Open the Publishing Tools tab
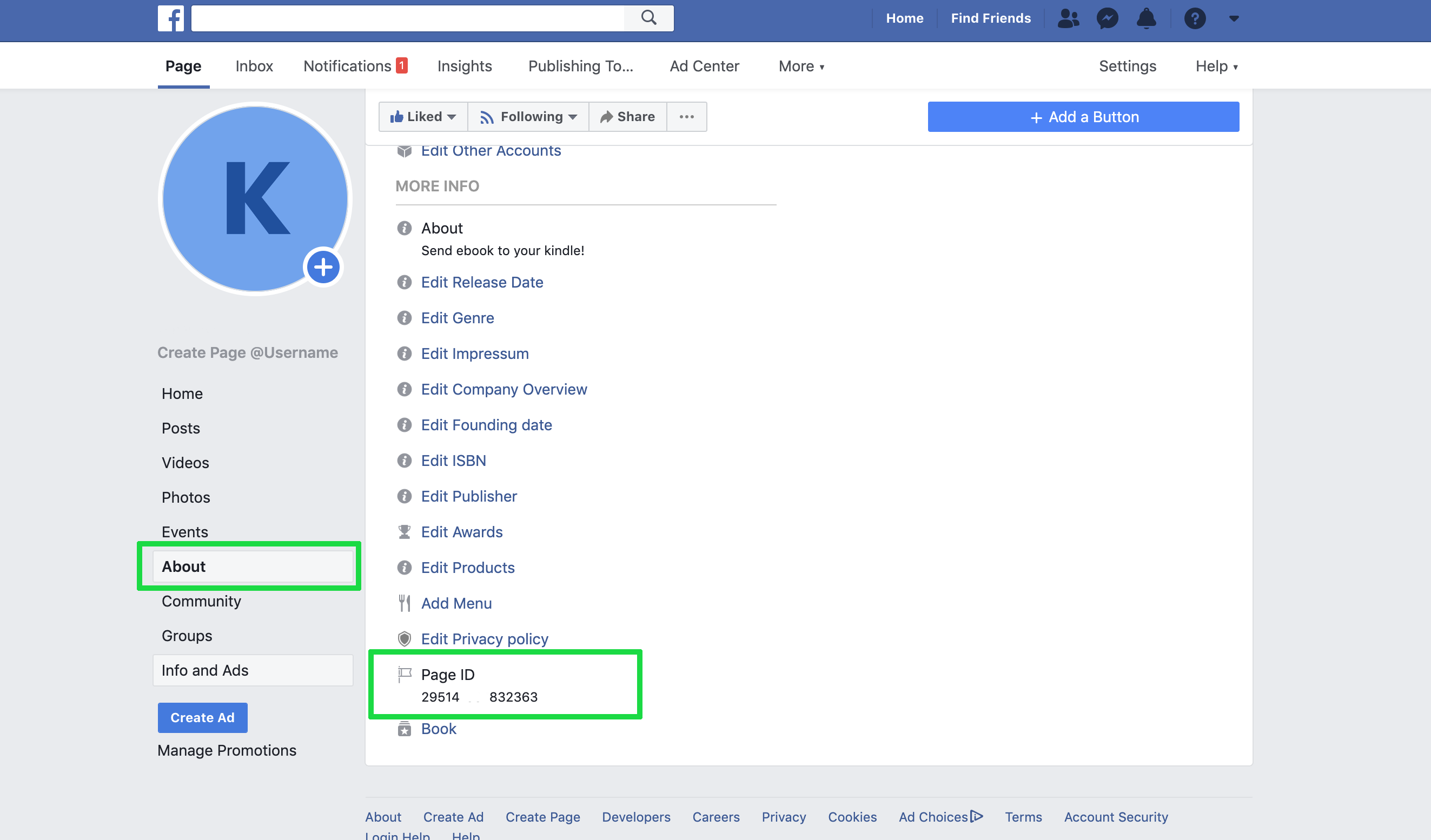Screen dimensions: 1431x840 point(580,66)
